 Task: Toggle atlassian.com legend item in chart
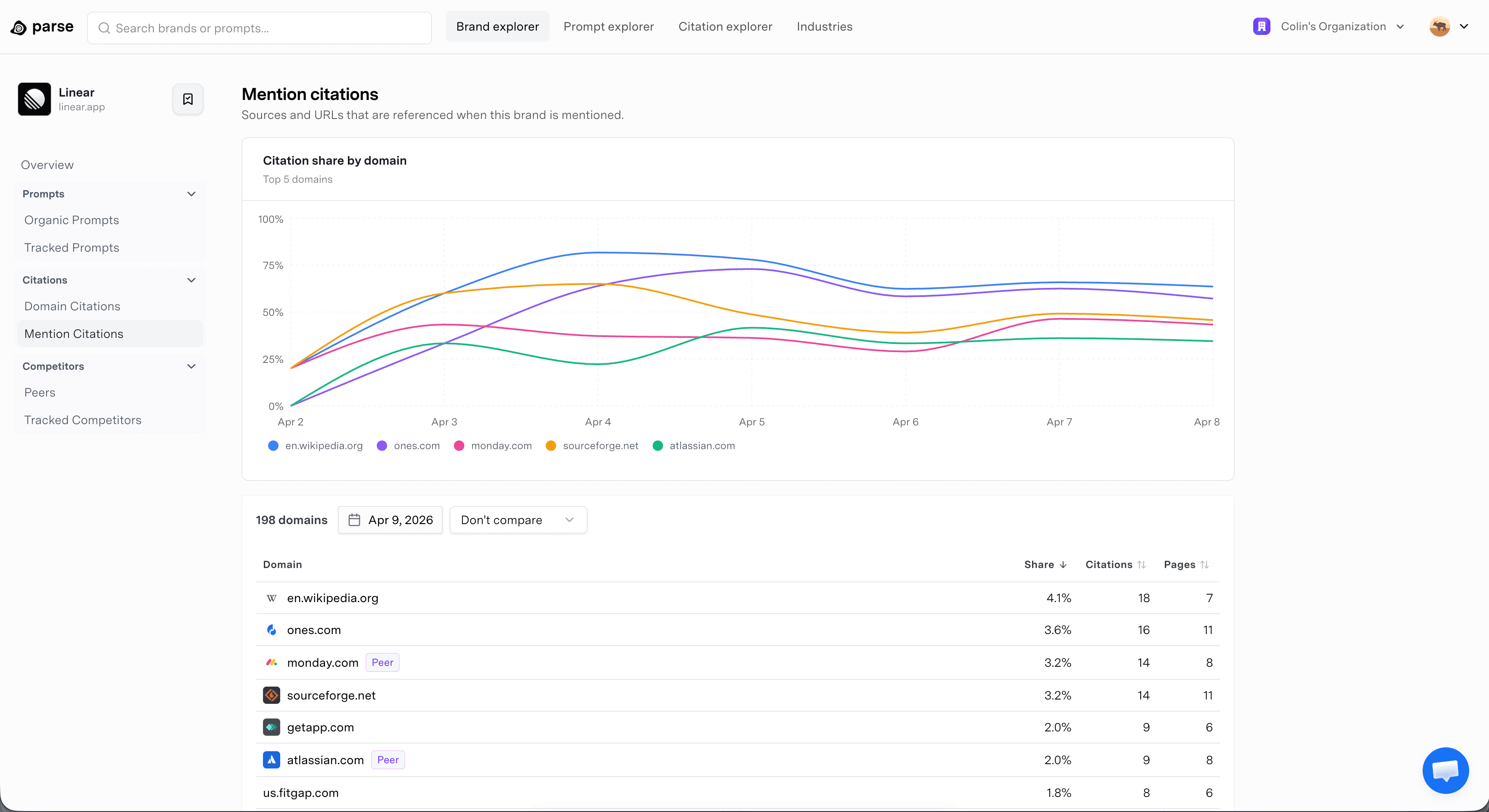tap(694, 446)
